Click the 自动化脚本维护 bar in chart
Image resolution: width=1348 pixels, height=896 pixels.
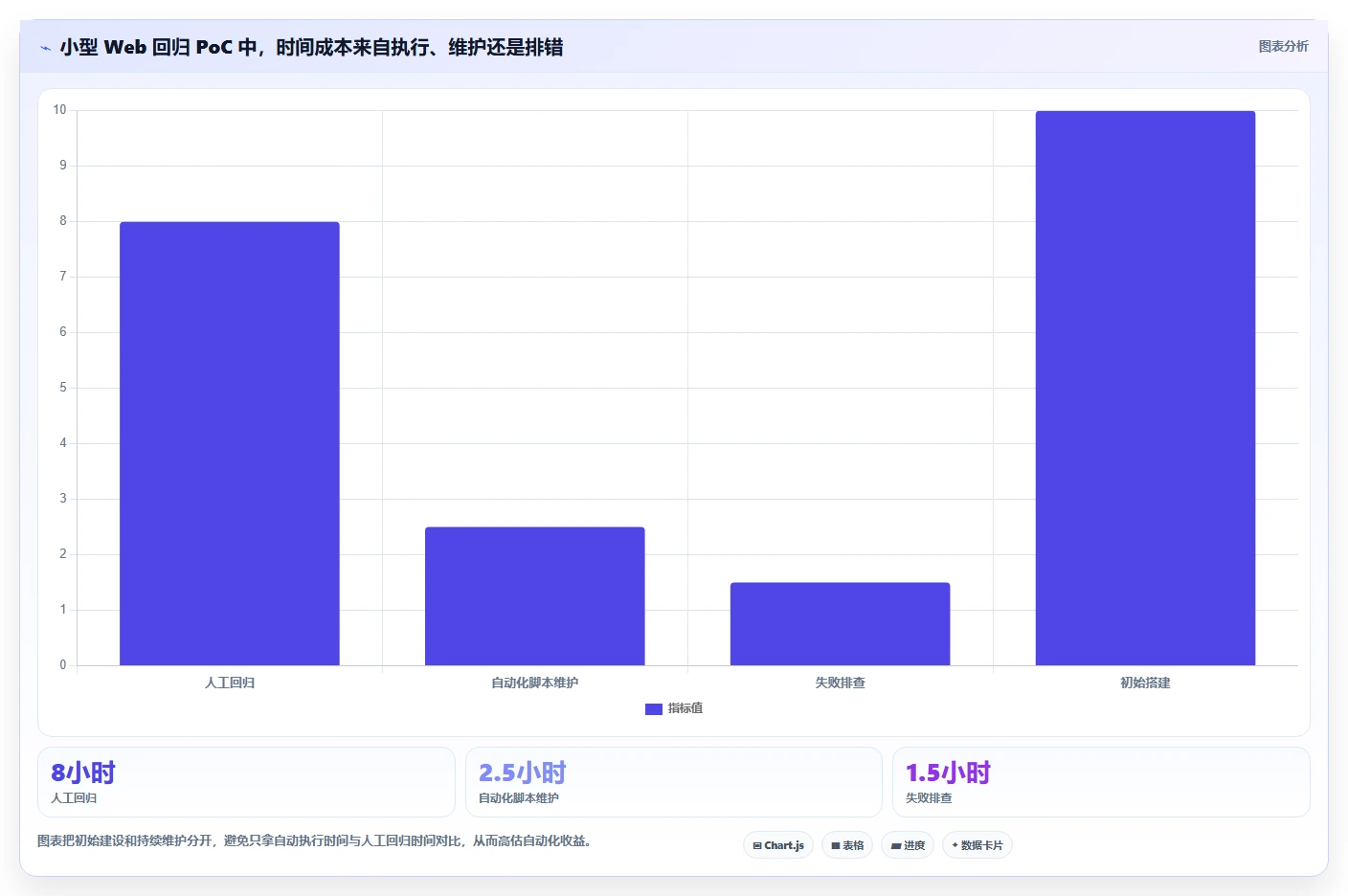coord(534,595)
